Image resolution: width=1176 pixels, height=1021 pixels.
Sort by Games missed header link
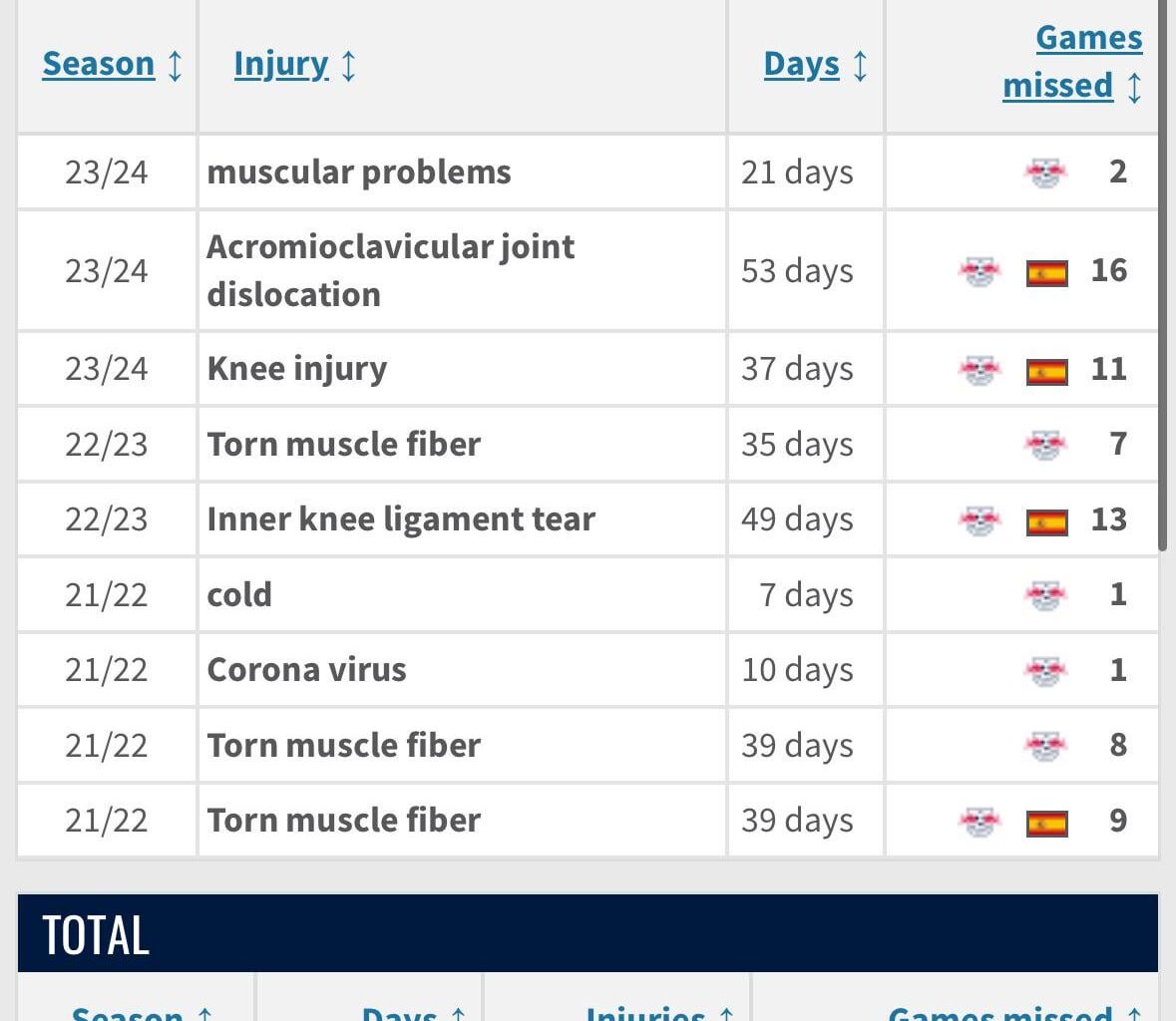1072,62
